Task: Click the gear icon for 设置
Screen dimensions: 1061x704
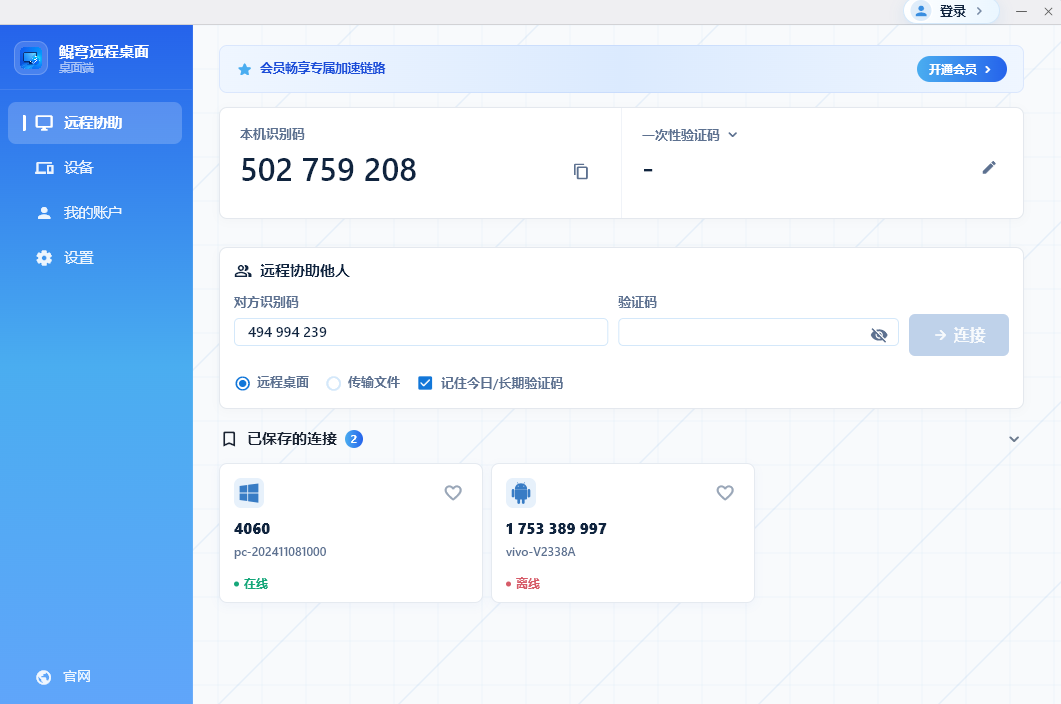Action: [x=44, y=258]
